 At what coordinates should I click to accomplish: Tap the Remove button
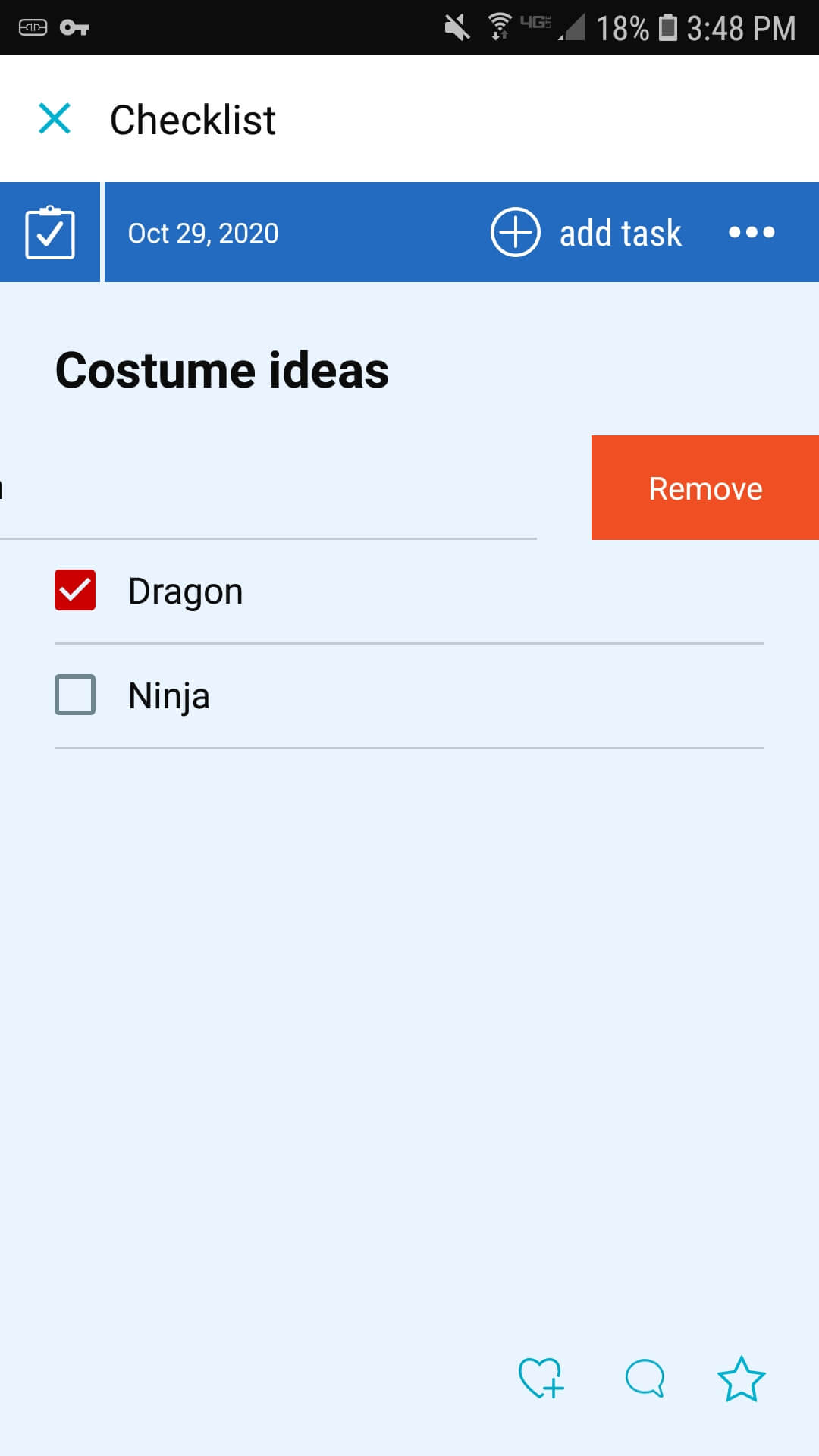[x=705, y=488]
